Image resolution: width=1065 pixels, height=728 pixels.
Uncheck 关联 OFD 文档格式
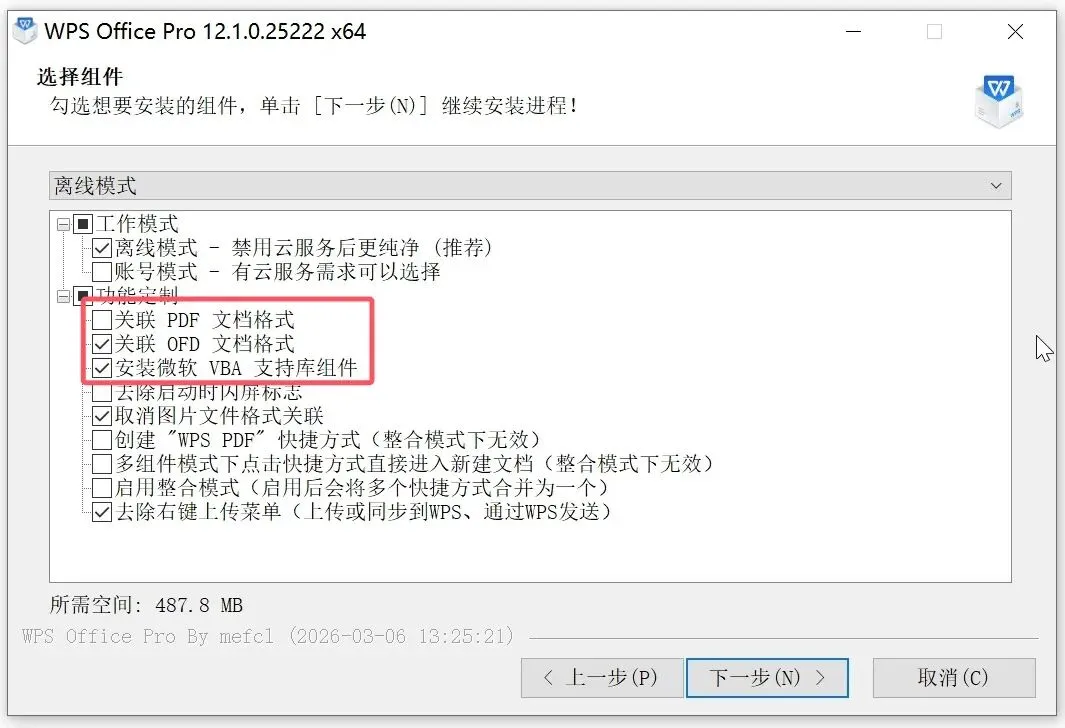102,344
